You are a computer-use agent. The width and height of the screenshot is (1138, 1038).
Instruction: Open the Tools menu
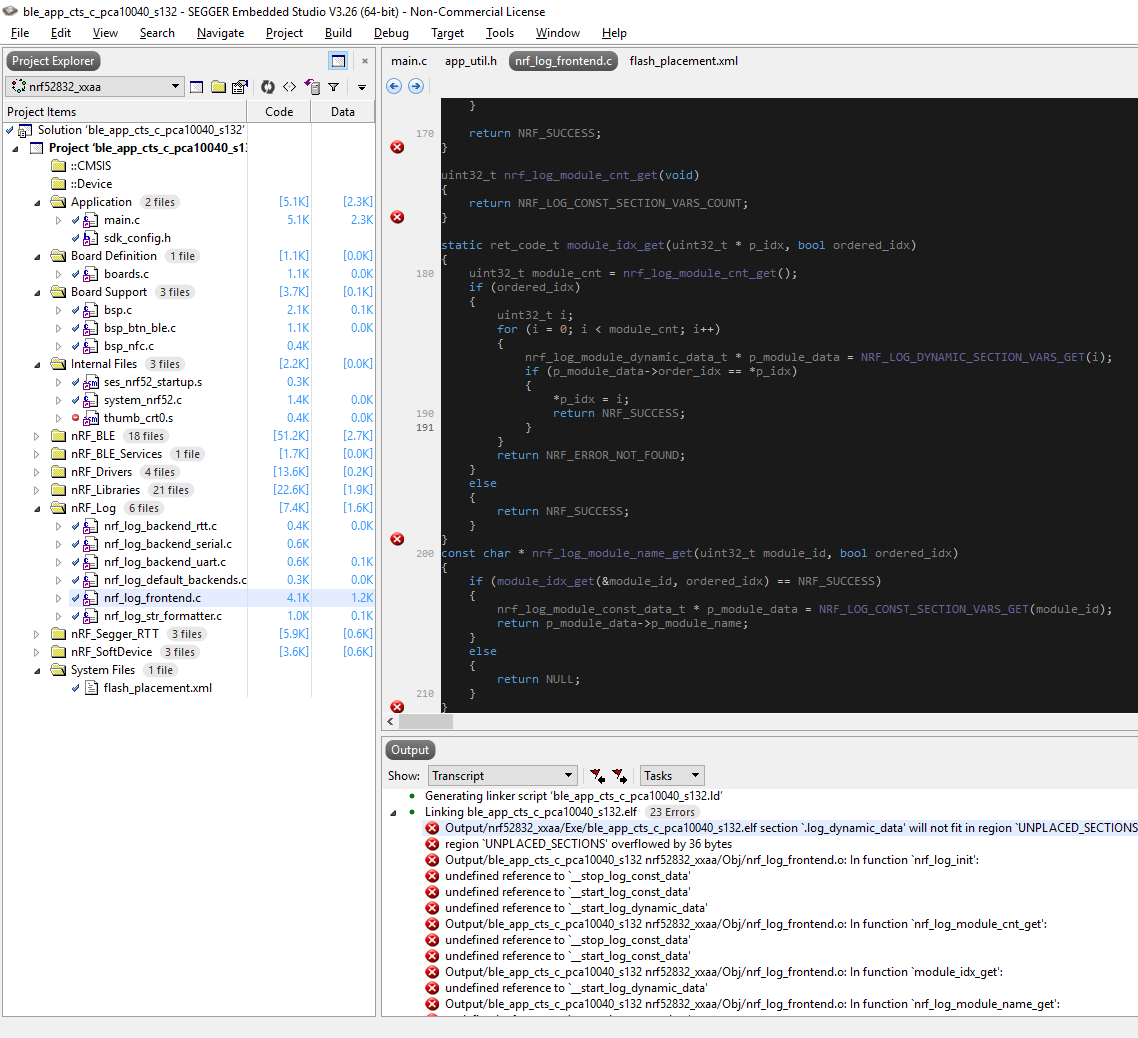click(x=499, y=33)
